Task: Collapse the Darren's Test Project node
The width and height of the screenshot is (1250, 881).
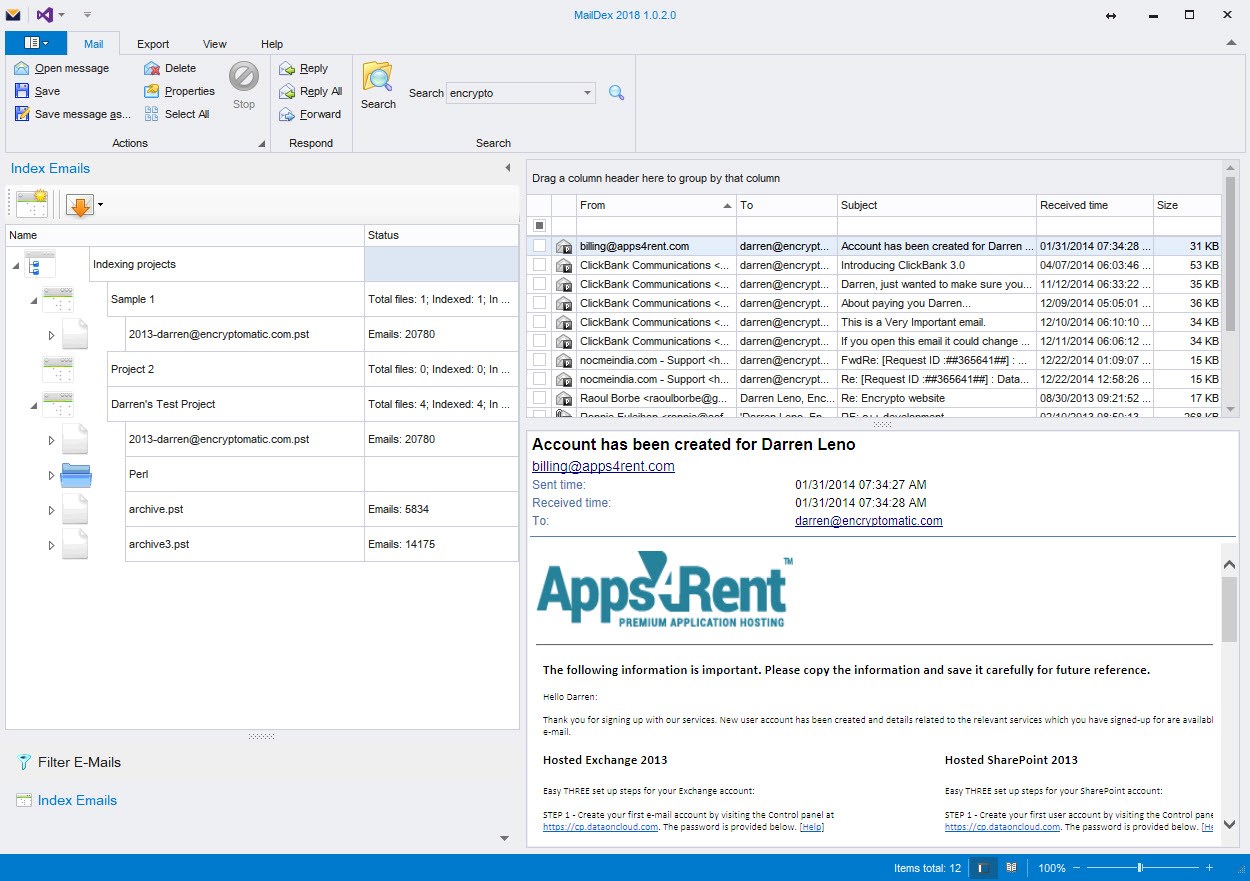Action: pyautogui.click(x=33, y=405)
